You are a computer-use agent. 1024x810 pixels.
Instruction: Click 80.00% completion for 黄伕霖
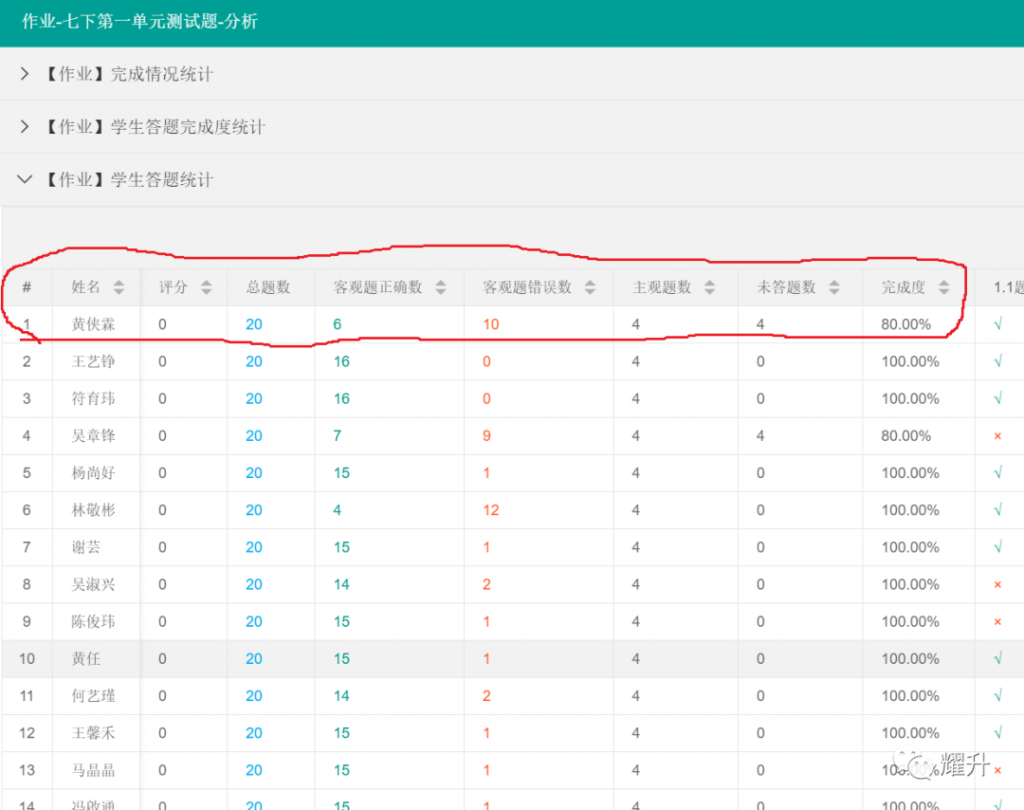point(906,324)
